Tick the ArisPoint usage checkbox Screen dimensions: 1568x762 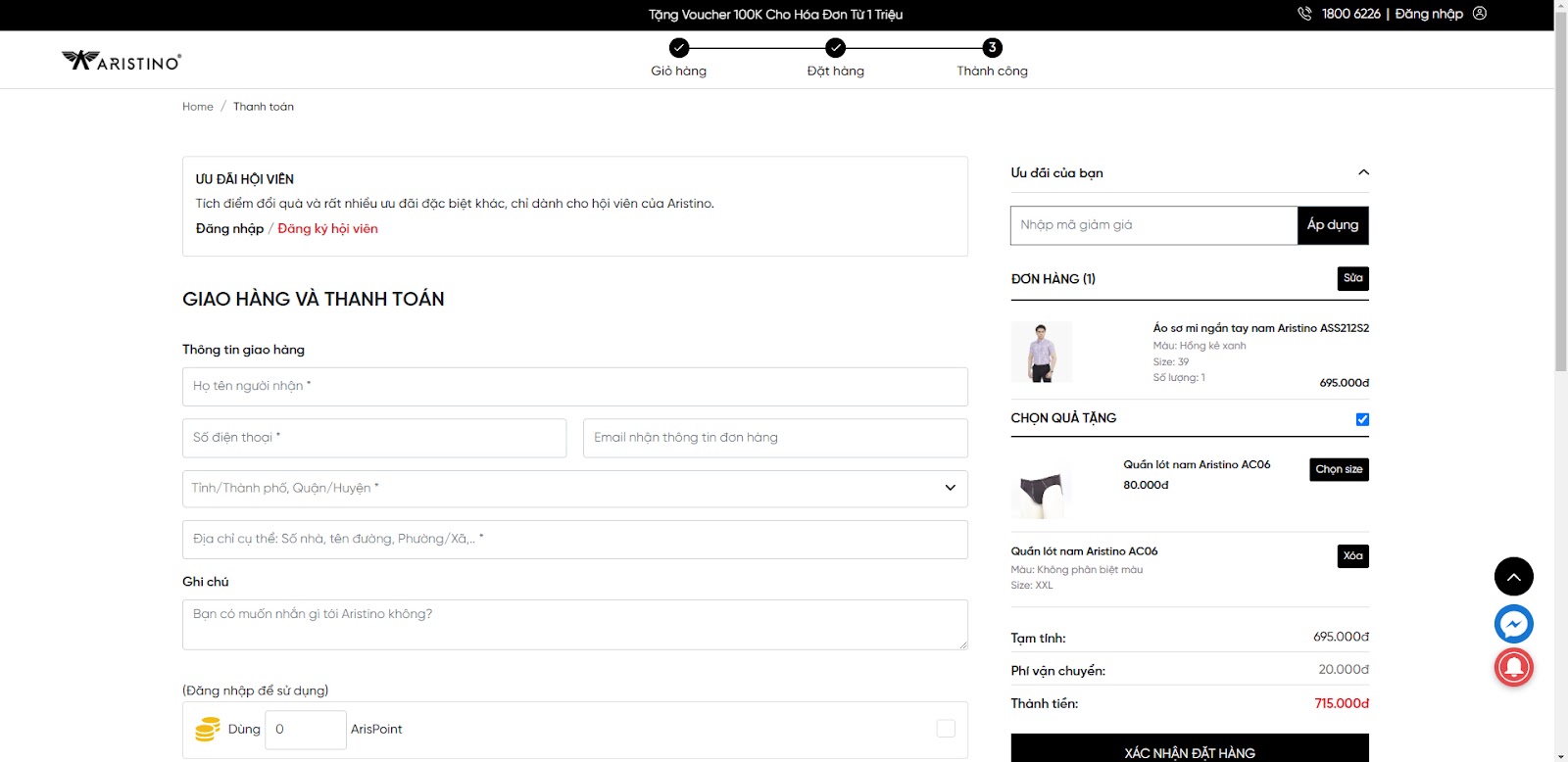coord(946,729)
